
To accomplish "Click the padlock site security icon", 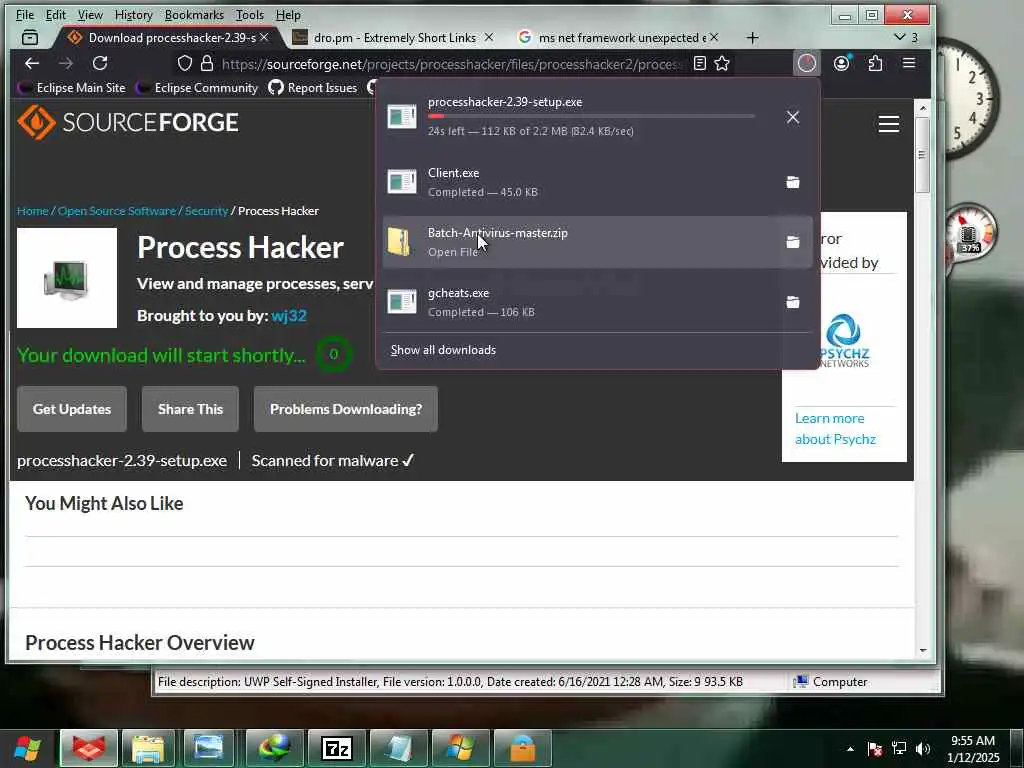I will 207,63.
